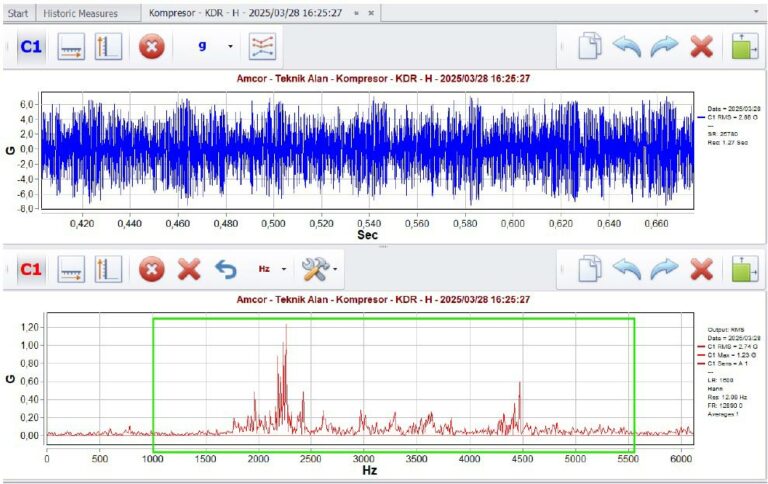
Task: Click vertical scale icon in waveform toolbar
Action: point(108,47)
